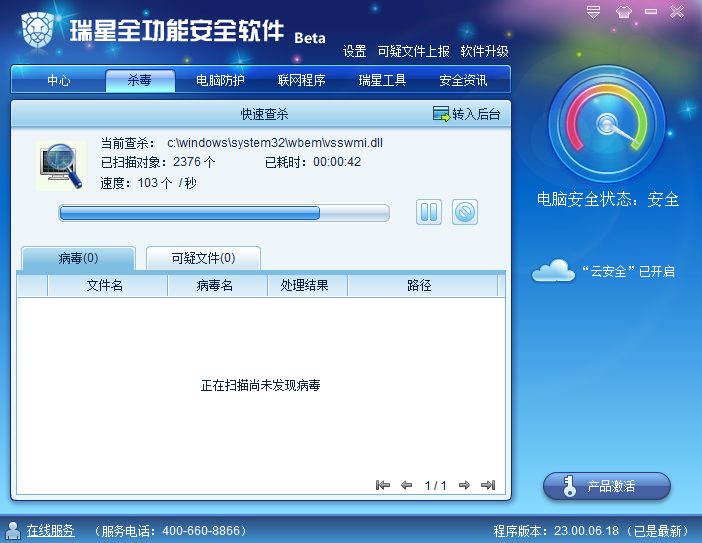Go to next results page
Image resolution: width=702 pixels, height=543 pixels.
464,485
